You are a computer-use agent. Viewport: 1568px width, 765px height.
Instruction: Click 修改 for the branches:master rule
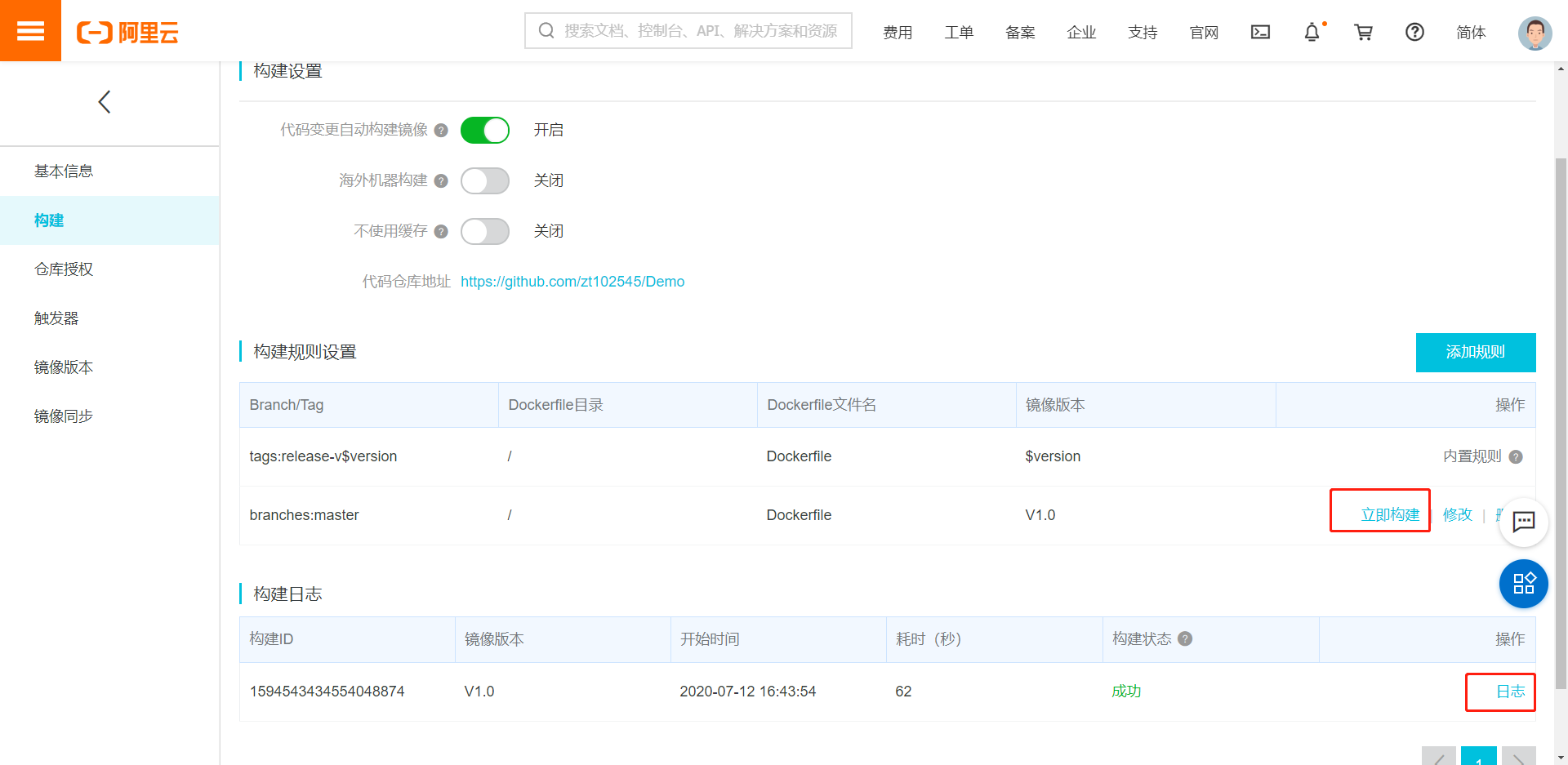click(1458, 515)
